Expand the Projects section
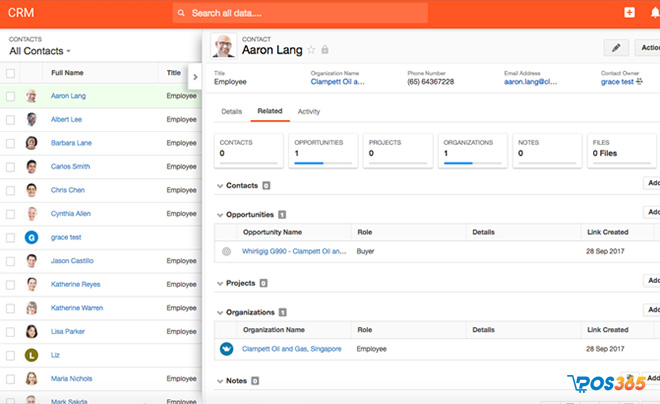 (x=220, y=284)
